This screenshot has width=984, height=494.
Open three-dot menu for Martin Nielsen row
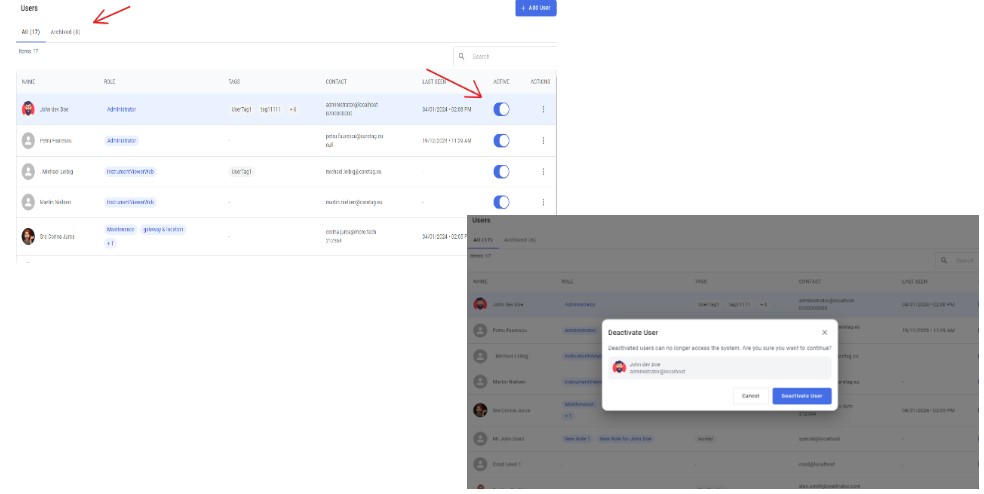(543, 202)
